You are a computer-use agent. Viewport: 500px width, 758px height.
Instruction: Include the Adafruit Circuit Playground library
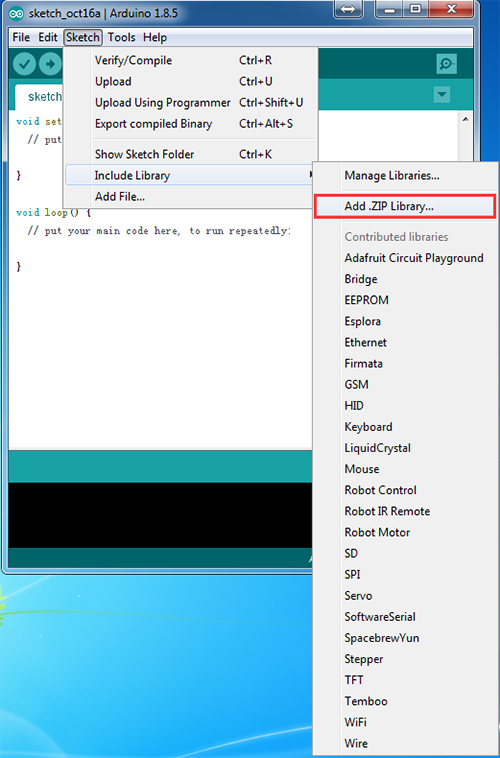(405, 258)
